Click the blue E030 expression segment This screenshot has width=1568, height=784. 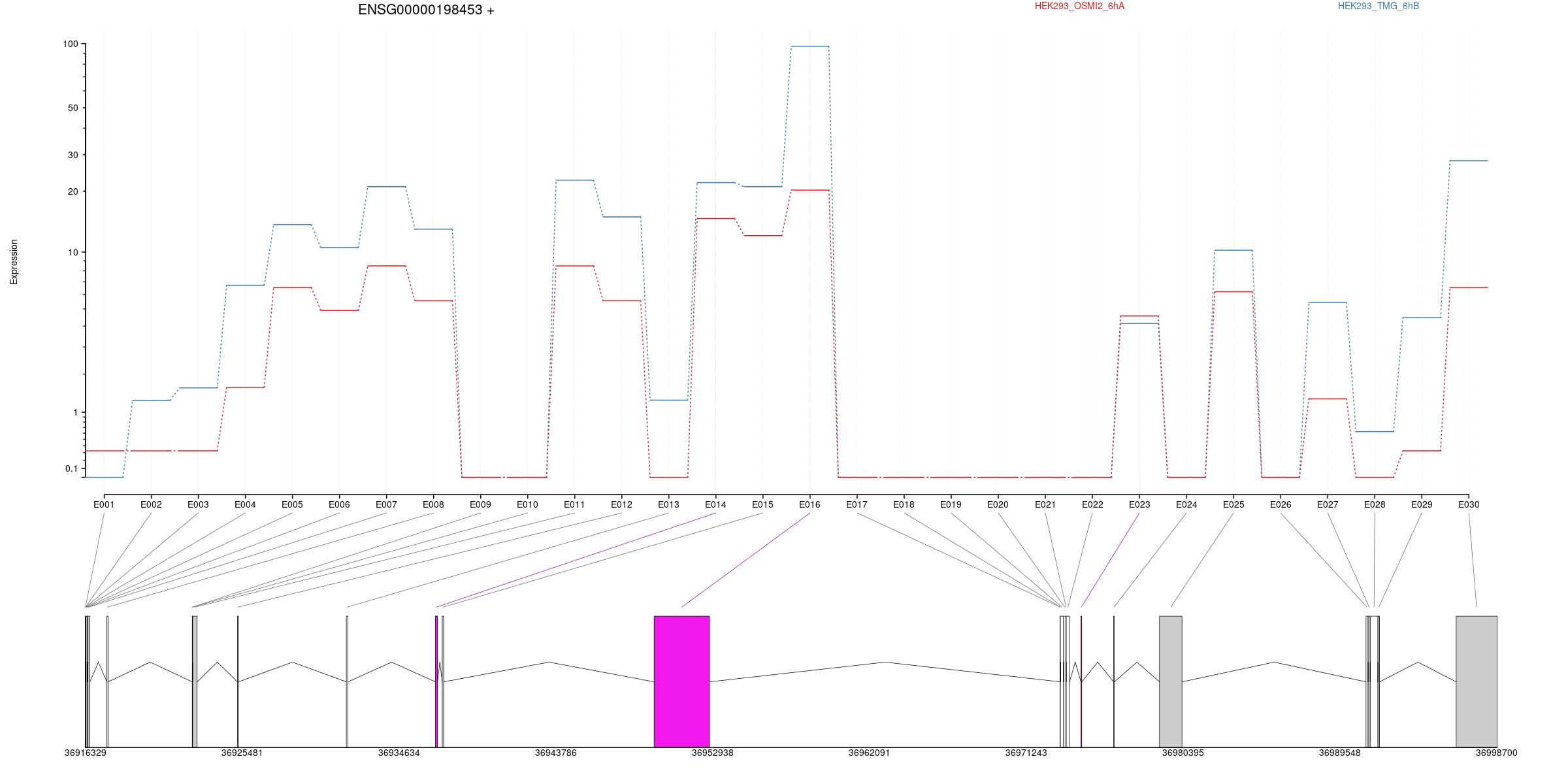point(1469,161)
